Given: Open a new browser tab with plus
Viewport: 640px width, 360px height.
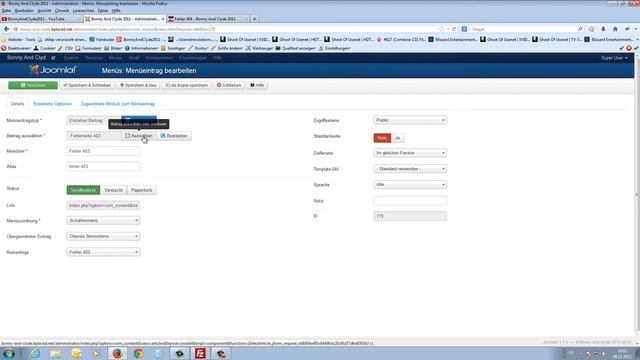Looking at the screenshot, I should [x=254, y=19].
